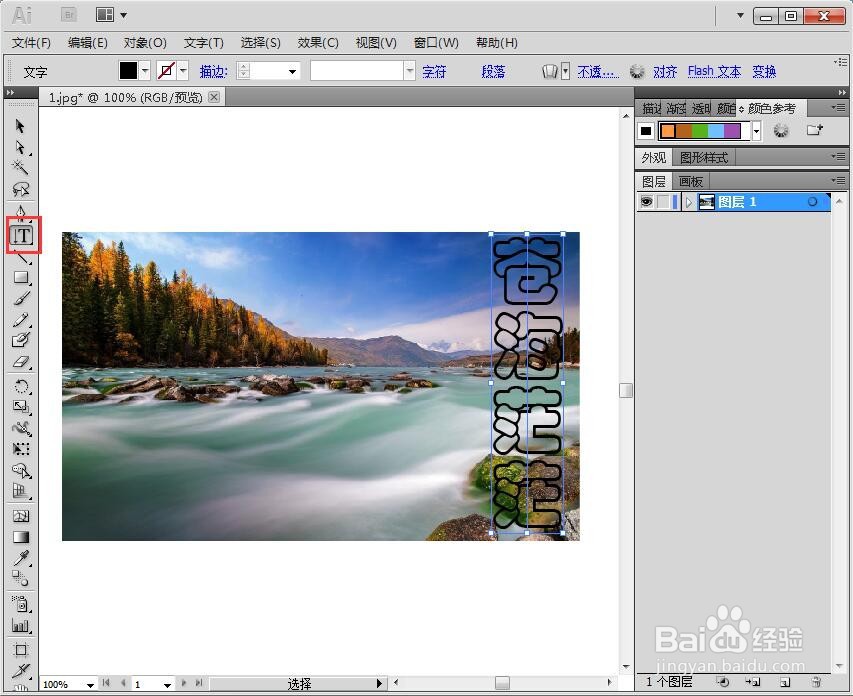This screenshot has height=696, width=853.
Task: Select the Paintbrush tool
Action: click(21, 299)
